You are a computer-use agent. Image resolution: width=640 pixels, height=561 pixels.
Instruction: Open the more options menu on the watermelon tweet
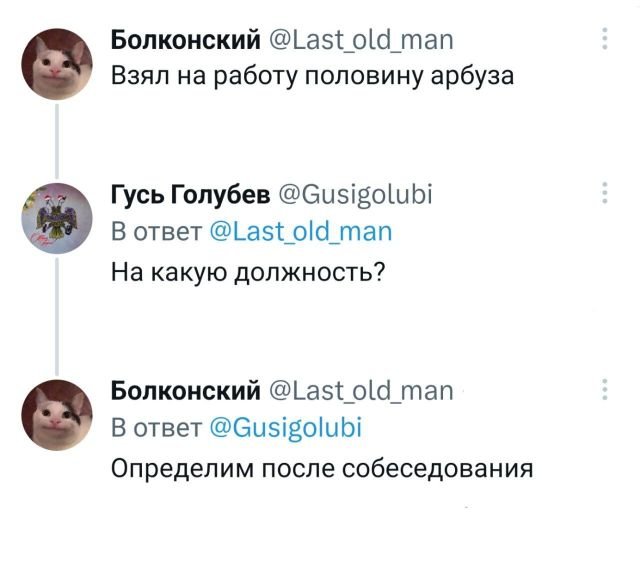click(x=604, y=39)
